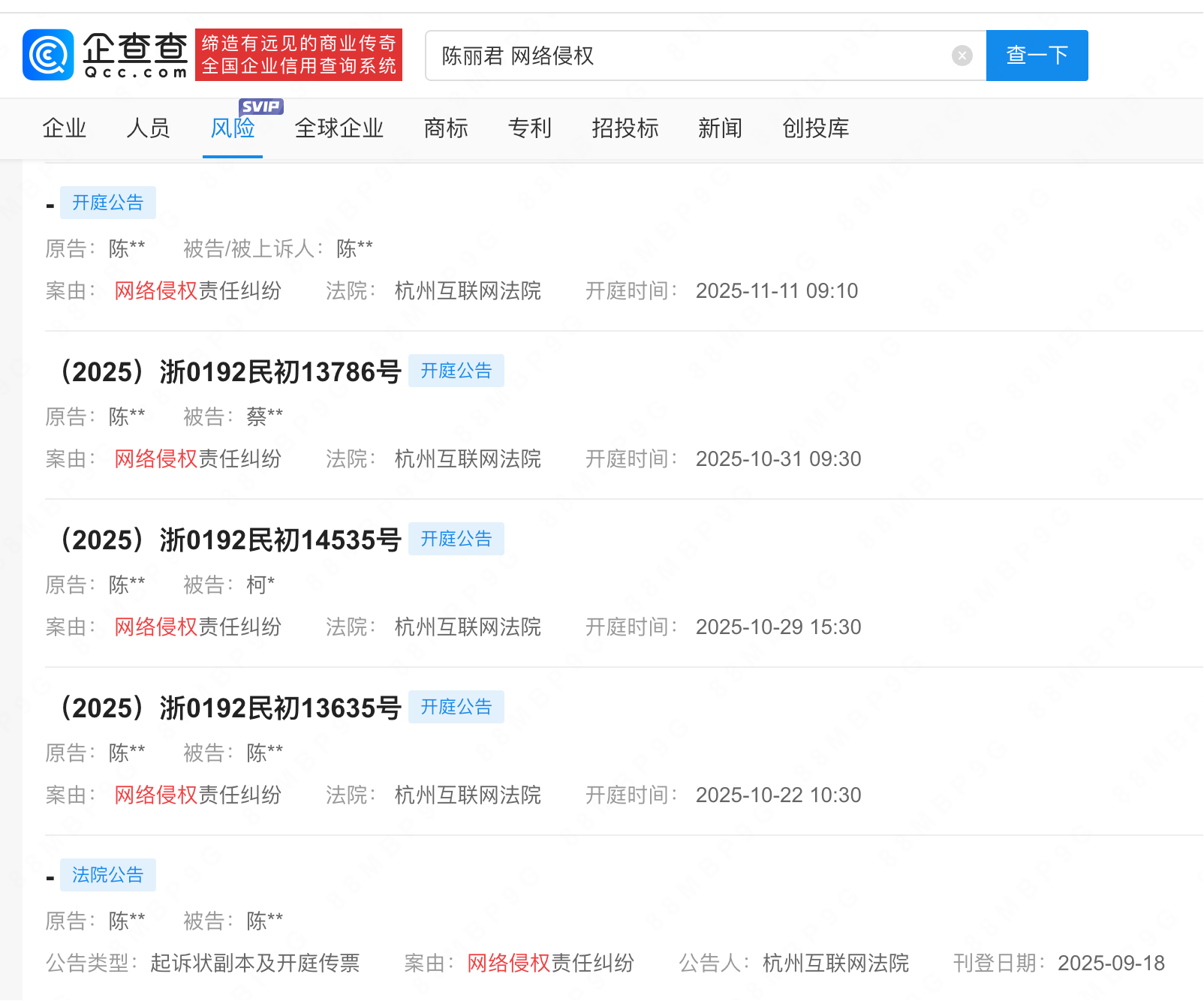Click the 法院公告 tag
The height and width of the screenshot is (1001, 1204).
(108, 875)
